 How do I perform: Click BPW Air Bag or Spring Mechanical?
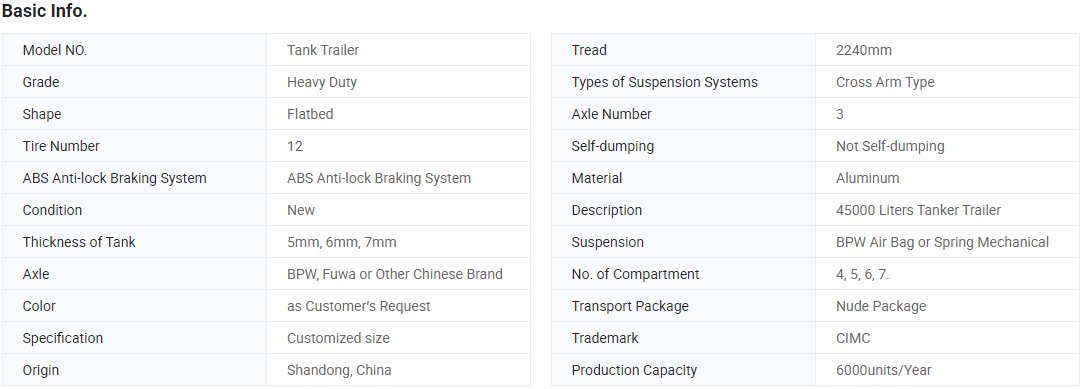click(942, 242)
